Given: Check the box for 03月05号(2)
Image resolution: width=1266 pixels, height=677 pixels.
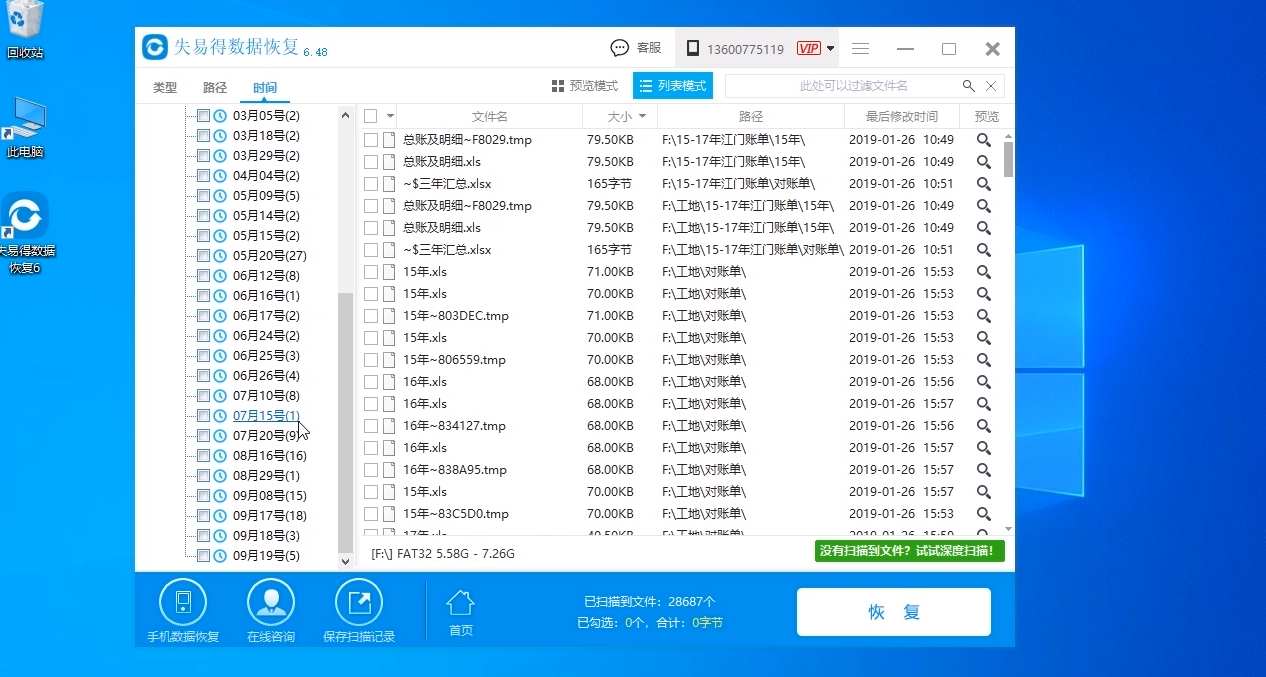Looking at the screenshot, I should pos(203,116).
